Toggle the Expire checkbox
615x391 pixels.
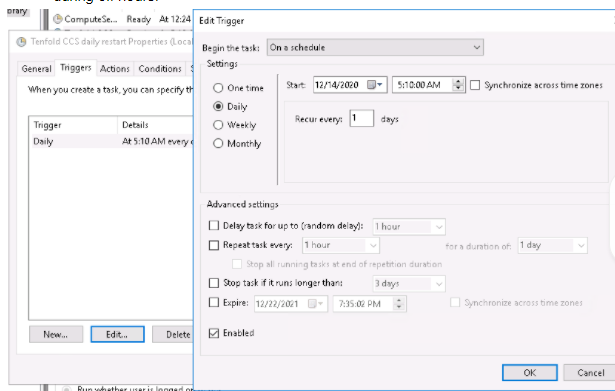[x=214, y=302]
